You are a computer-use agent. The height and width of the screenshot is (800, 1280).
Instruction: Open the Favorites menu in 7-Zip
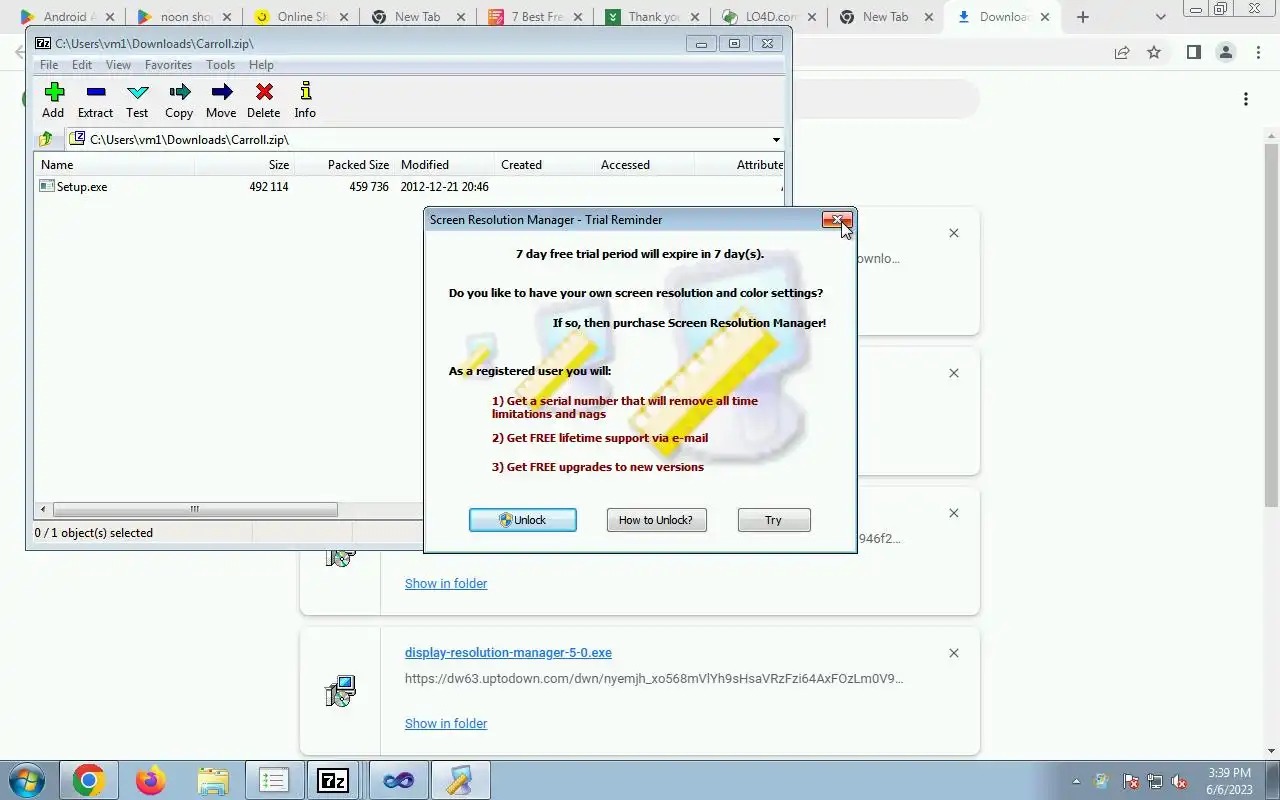(168, 65)
